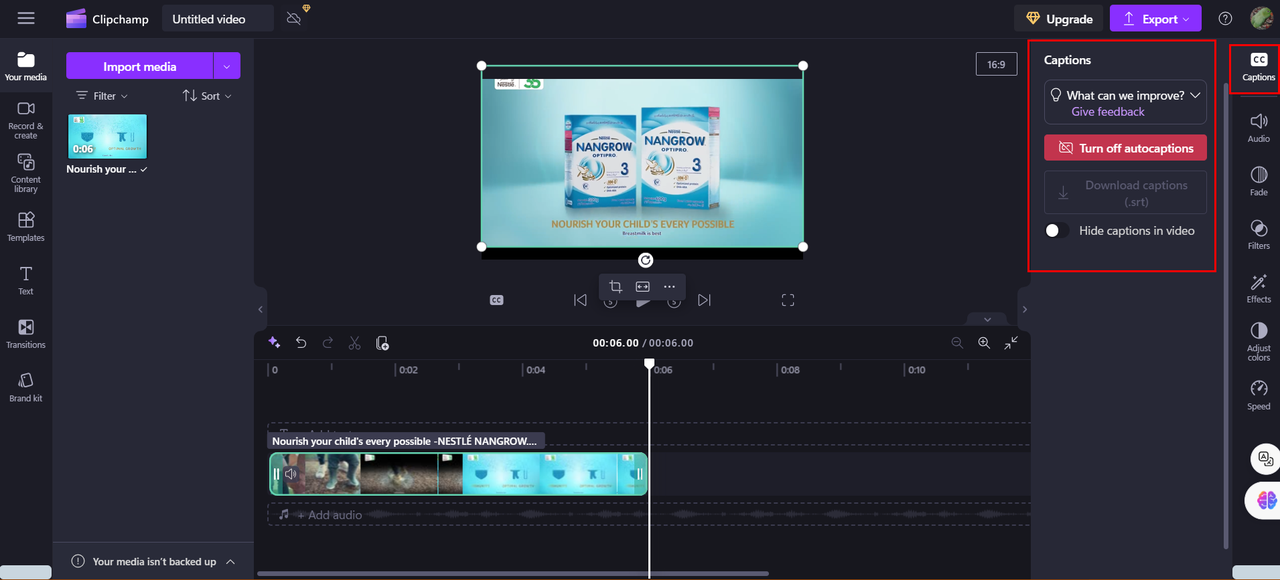Click the Untitled video title field

(218, 19)
